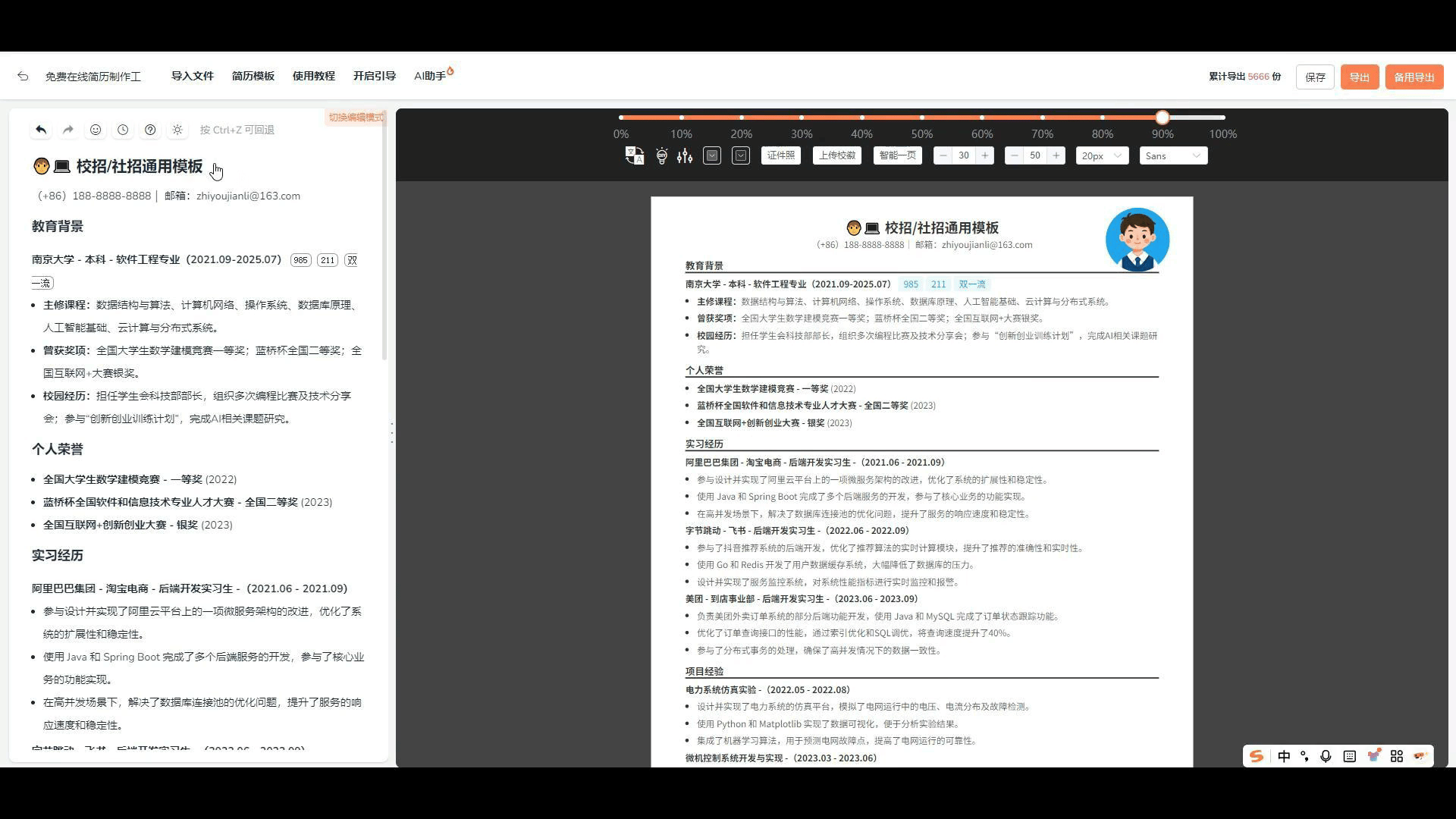
Task: Click the 备用导出 button
Action: [x=1414, y=77]
